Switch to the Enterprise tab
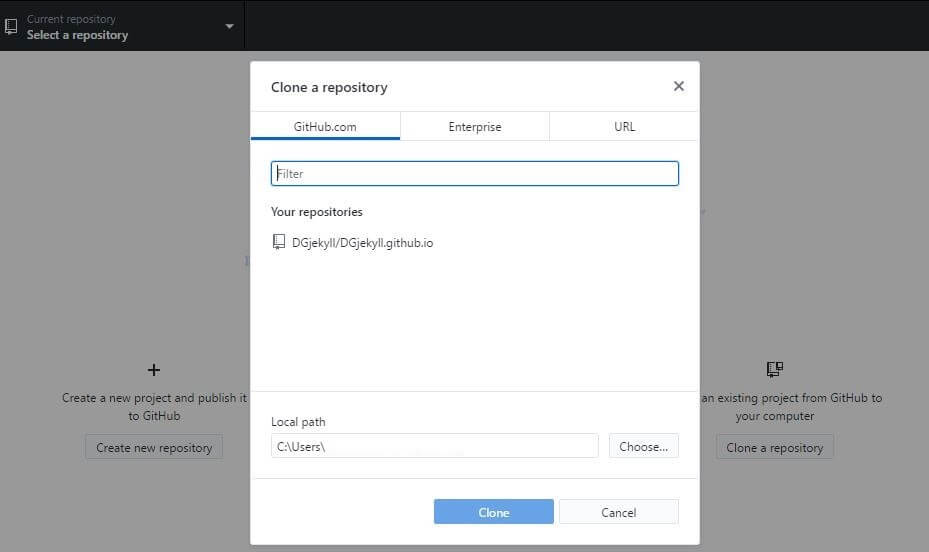The image size is (929, 552). pyautogui.click(x=475, y=126)
